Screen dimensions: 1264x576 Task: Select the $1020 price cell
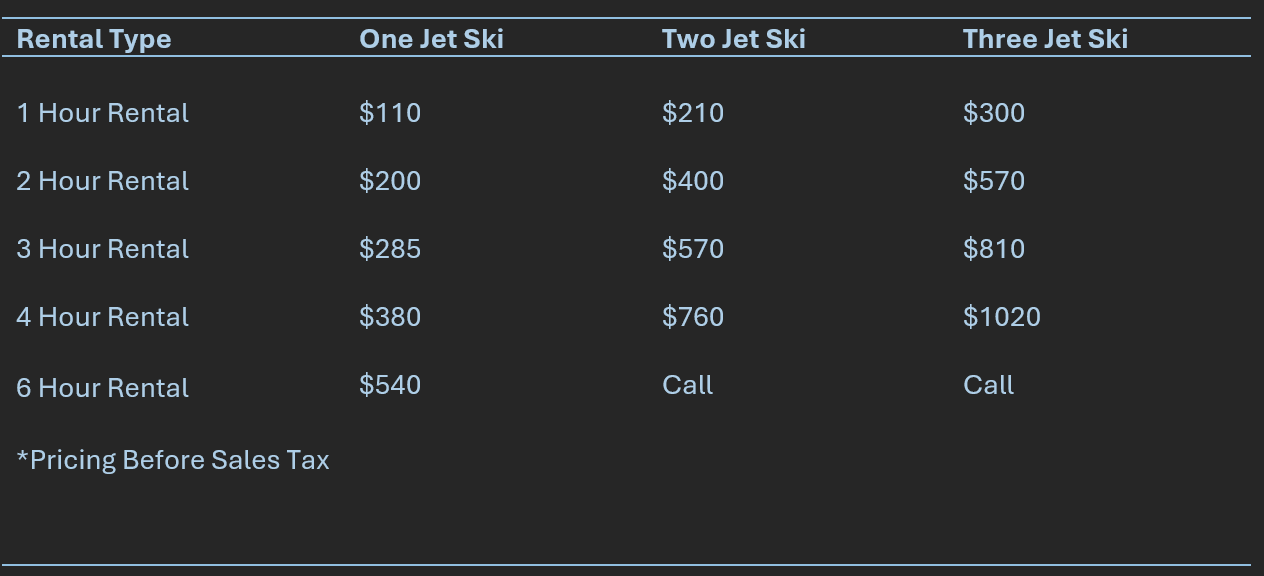click(1002, 317)
